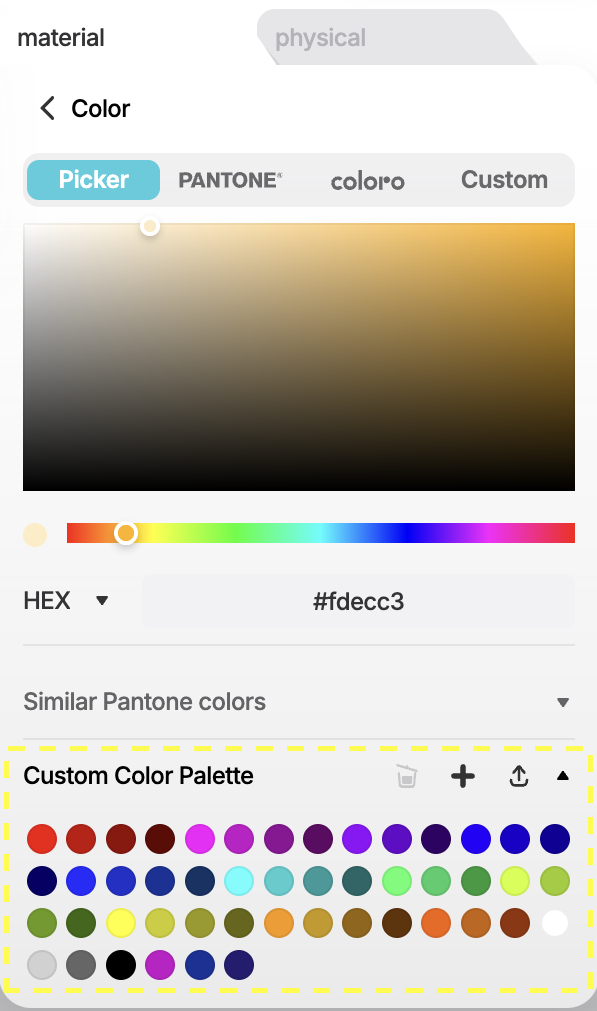Pick a red swatch from the palette
The width and height of the screenshot is (597, 1011).
(41, 839)
